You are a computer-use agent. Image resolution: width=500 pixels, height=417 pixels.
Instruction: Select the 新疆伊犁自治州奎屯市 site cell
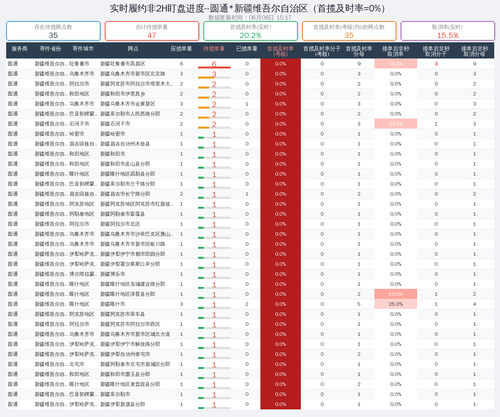point(125,354)
